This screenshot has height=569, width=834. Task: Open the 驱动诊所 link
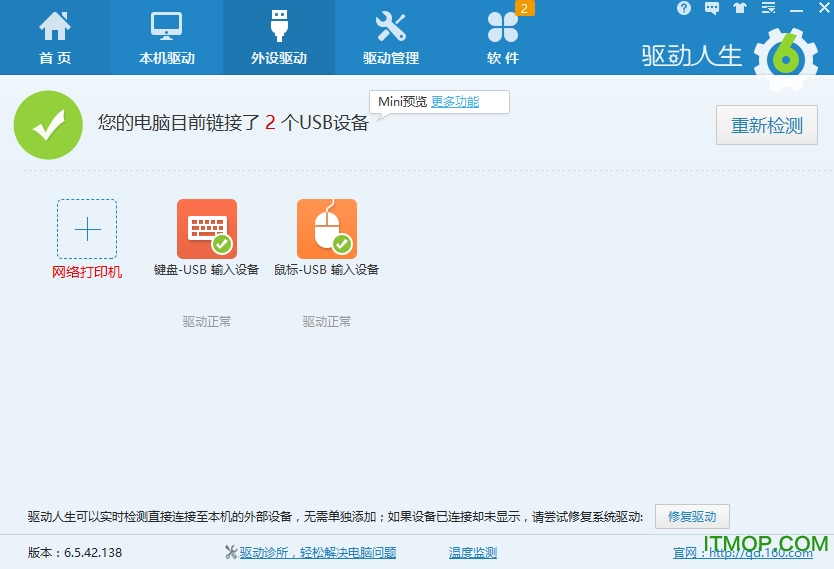[x=318, y=553]
